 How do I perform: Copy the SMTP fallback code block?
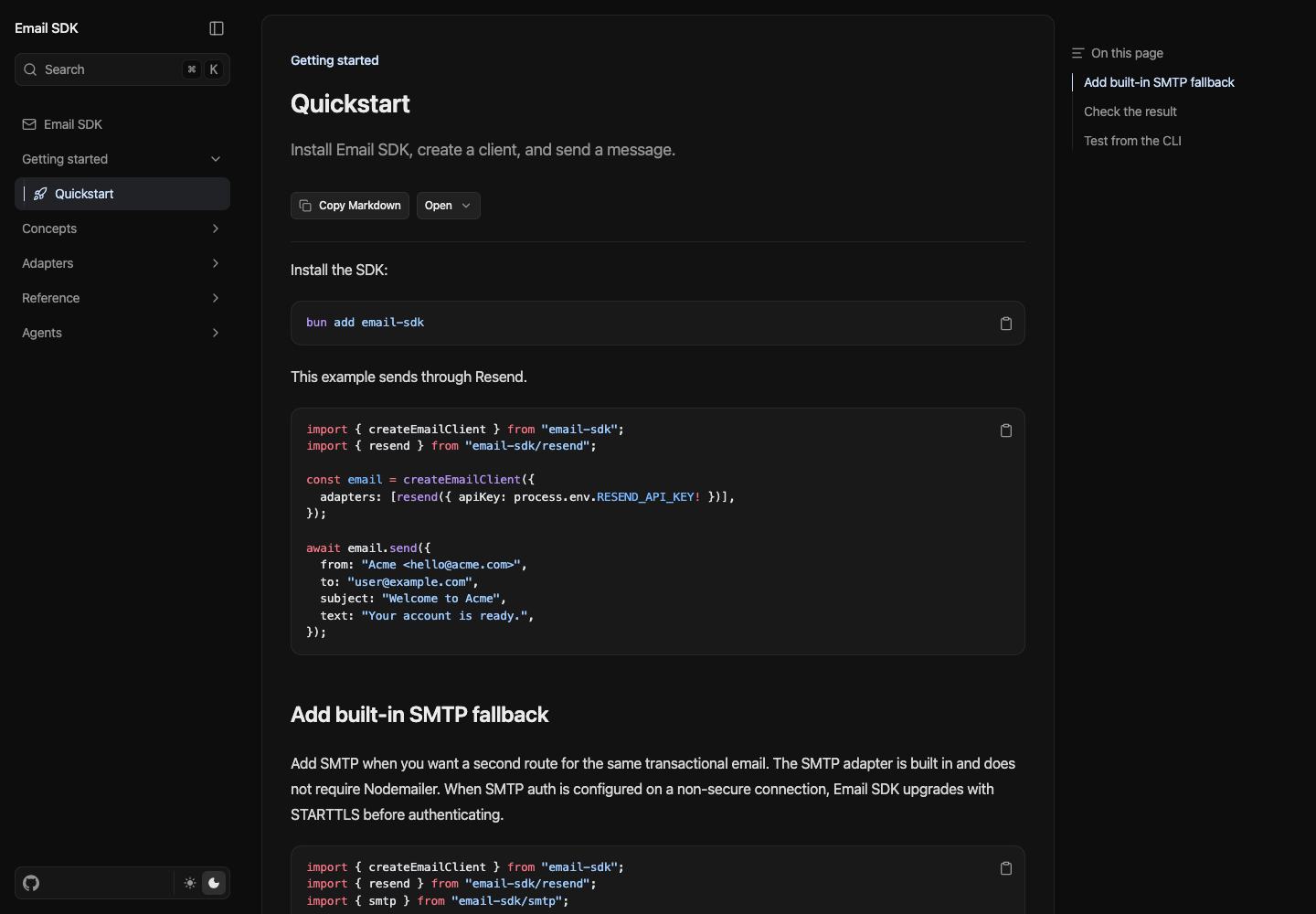pos(1006,868)
